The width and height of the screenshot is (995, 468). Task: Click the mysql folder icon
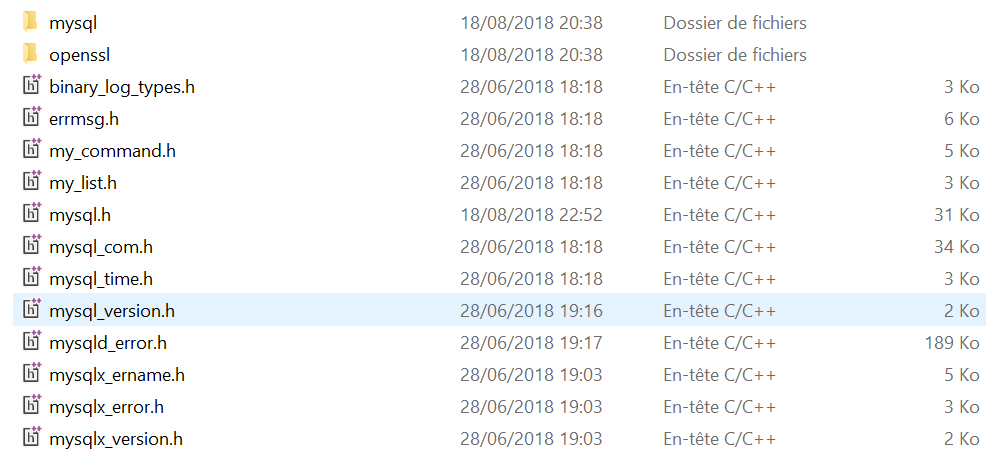click(x=30, y=22)
